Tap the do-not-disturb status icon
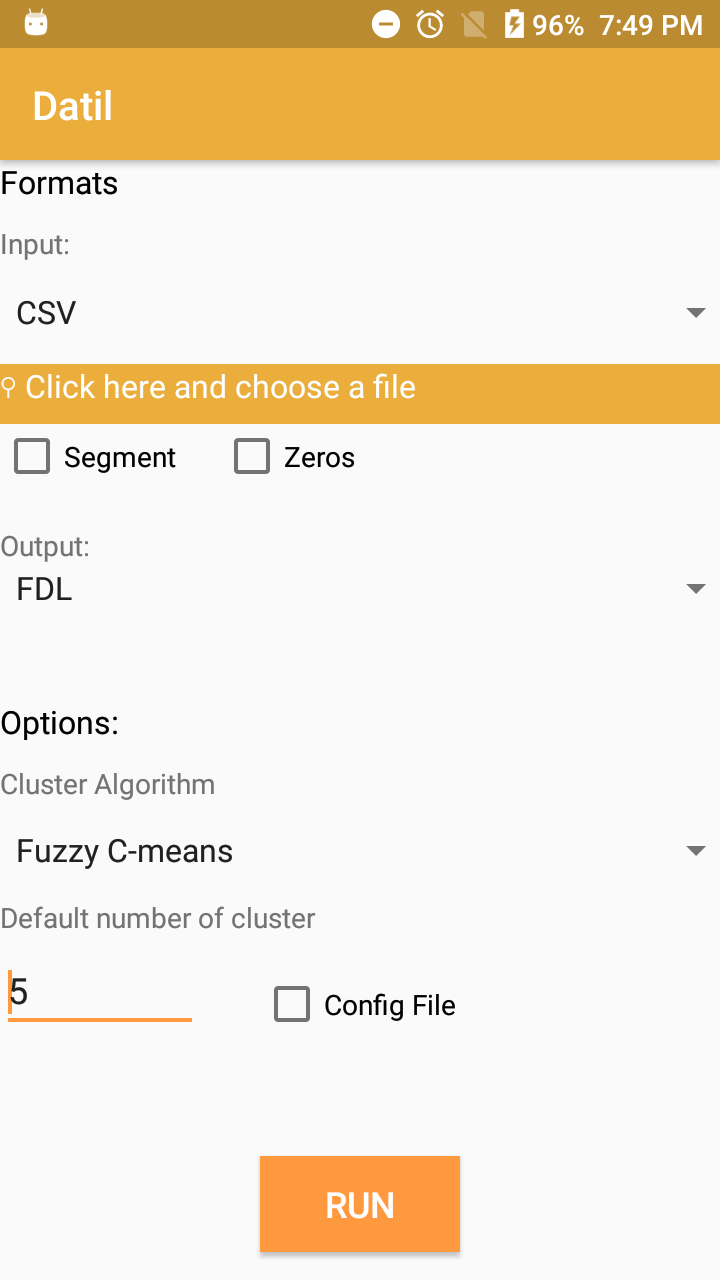The image size is (720, 1280). 386,24
